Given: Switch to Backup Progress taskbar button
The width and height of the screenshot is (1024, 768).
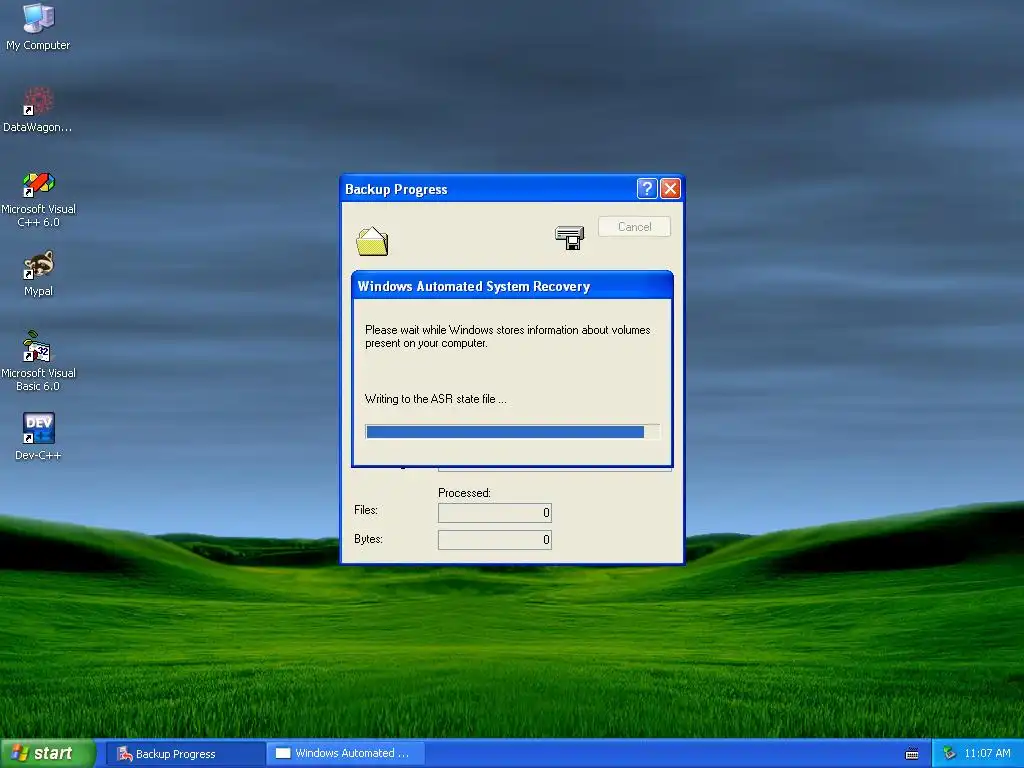Looking at the screenshot, I should [x=185, y=754].
